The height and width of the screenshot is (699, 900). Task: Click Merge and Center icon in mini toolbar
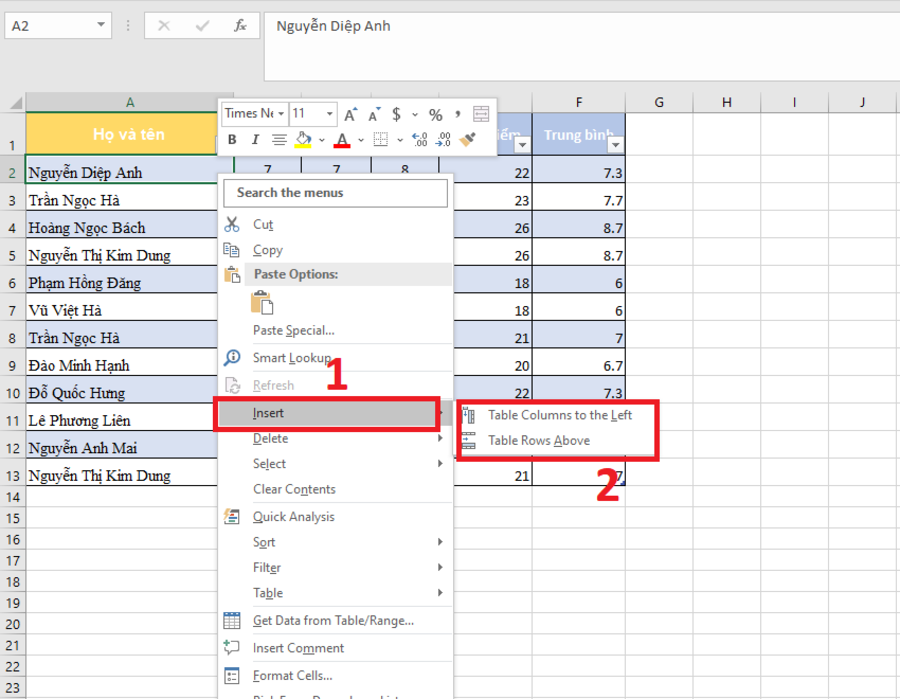(x=481, y=114)
